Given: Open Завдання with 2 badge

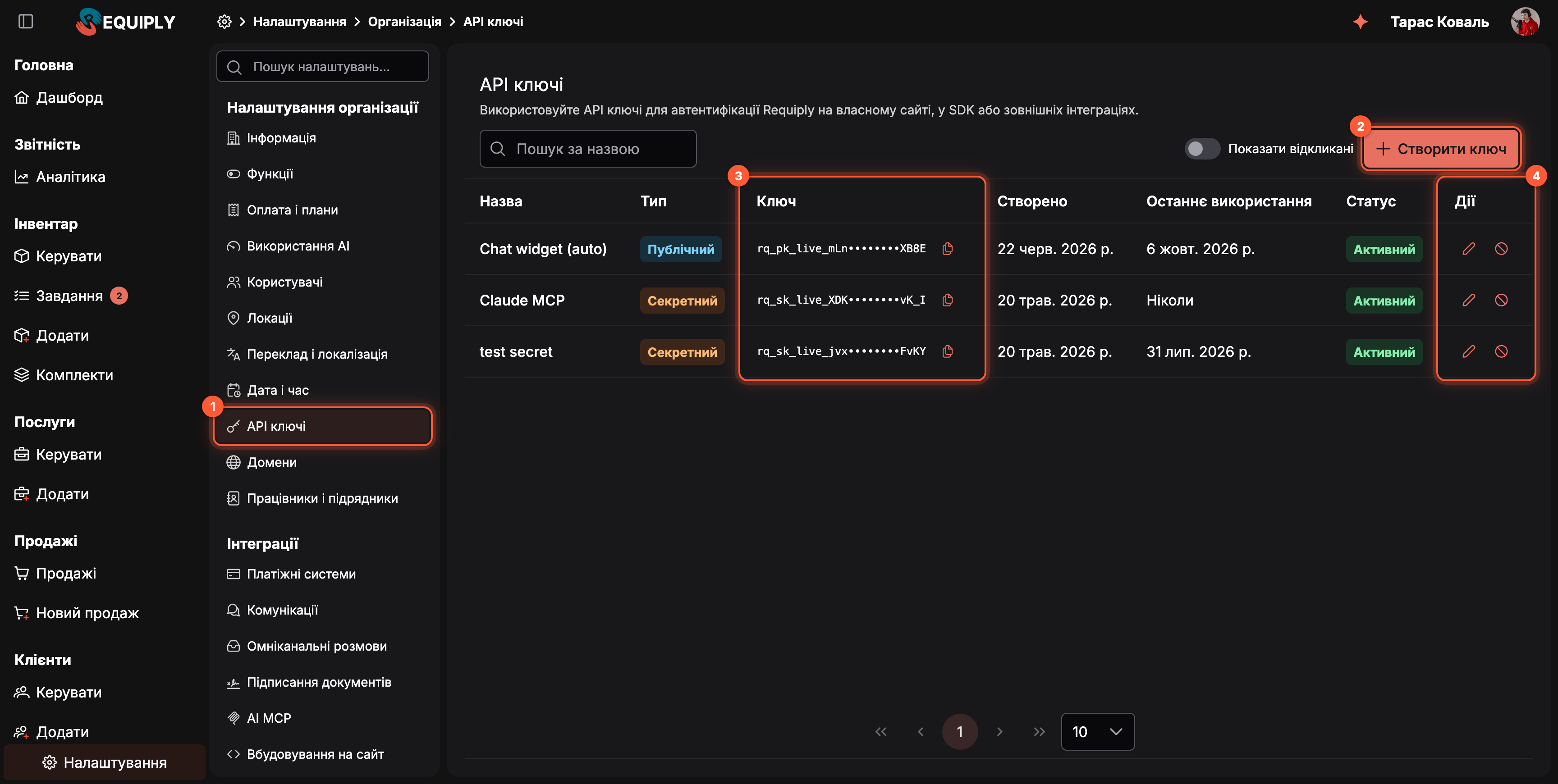Looking at the screenshot, I should tap(71, 296).
